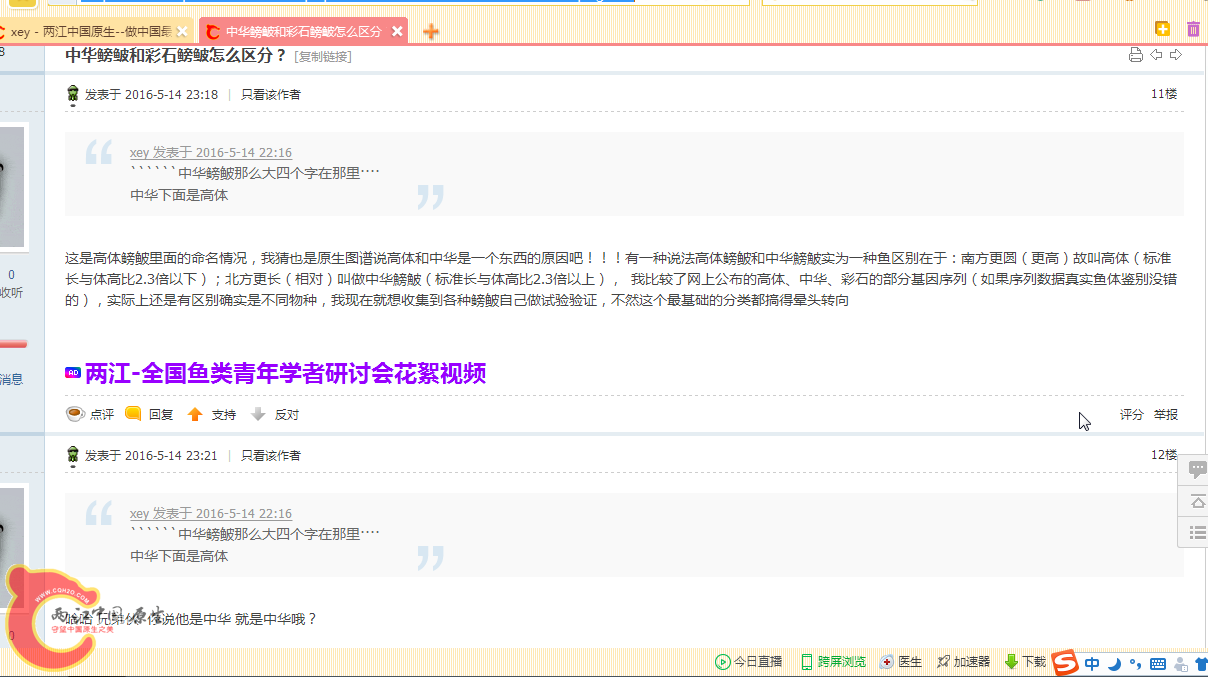
Task: Click 只看该作者 in the 12楼 post
Action: pyautogui.click(x=270, y=456)
